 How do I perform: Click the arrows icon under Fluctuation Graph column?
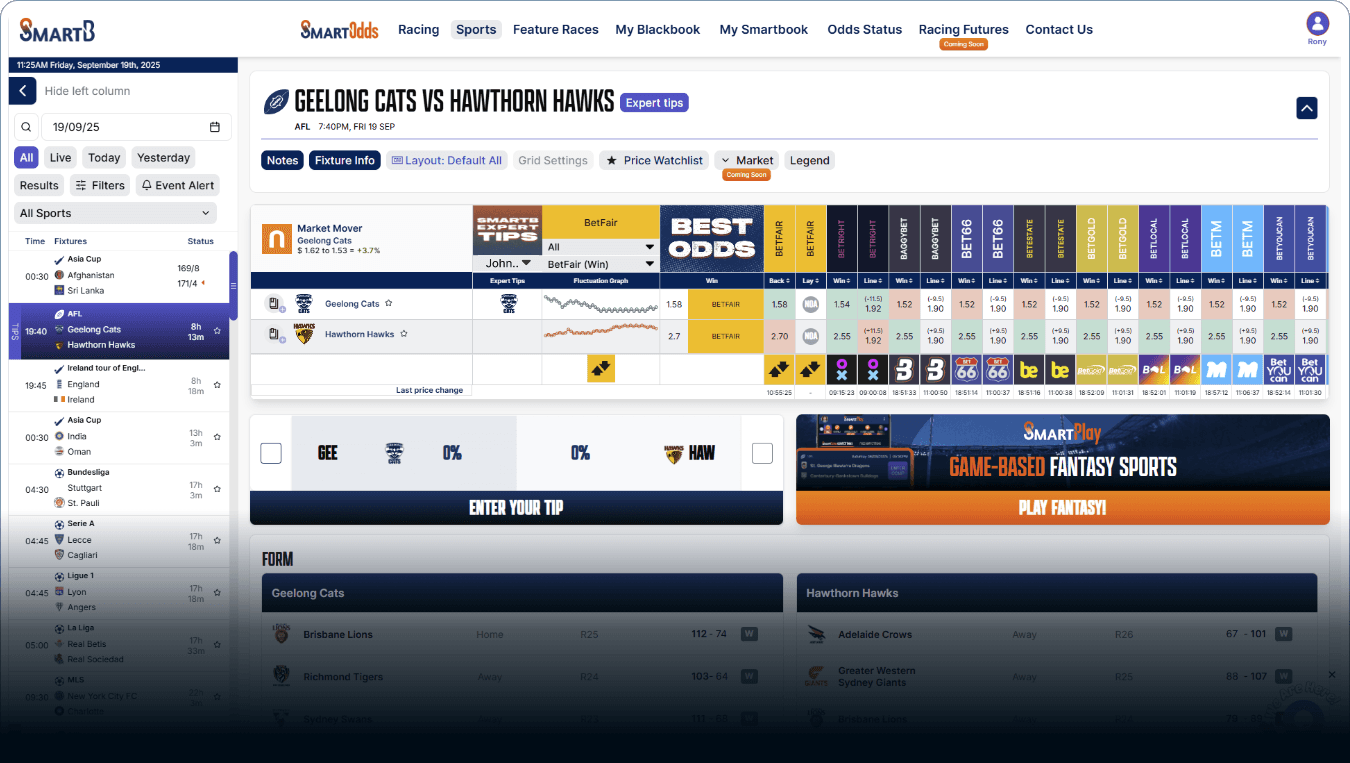click(x=601, y=369)
